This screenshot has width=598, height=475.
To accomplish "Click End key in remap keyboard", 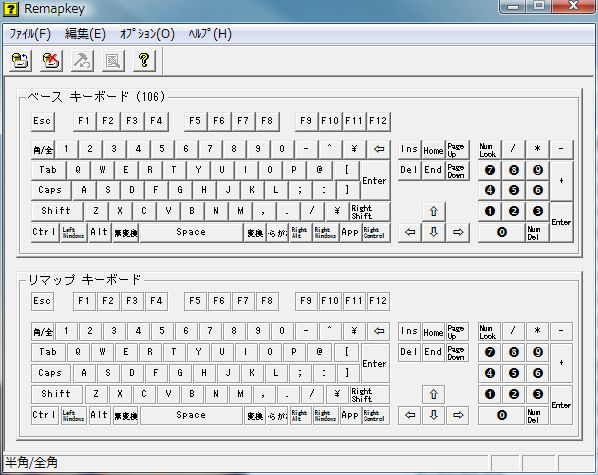I will pyautogui.click(x=433, y=352).
